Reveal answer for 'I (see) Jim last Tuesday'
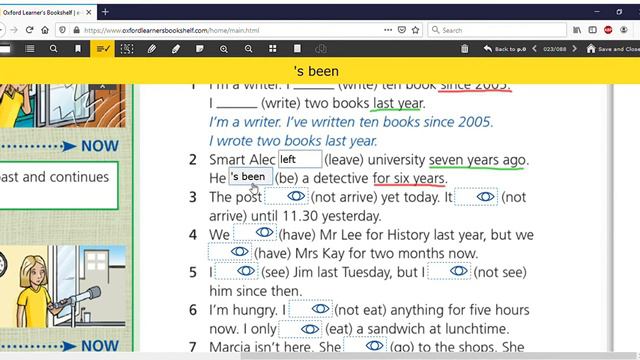 236,271
